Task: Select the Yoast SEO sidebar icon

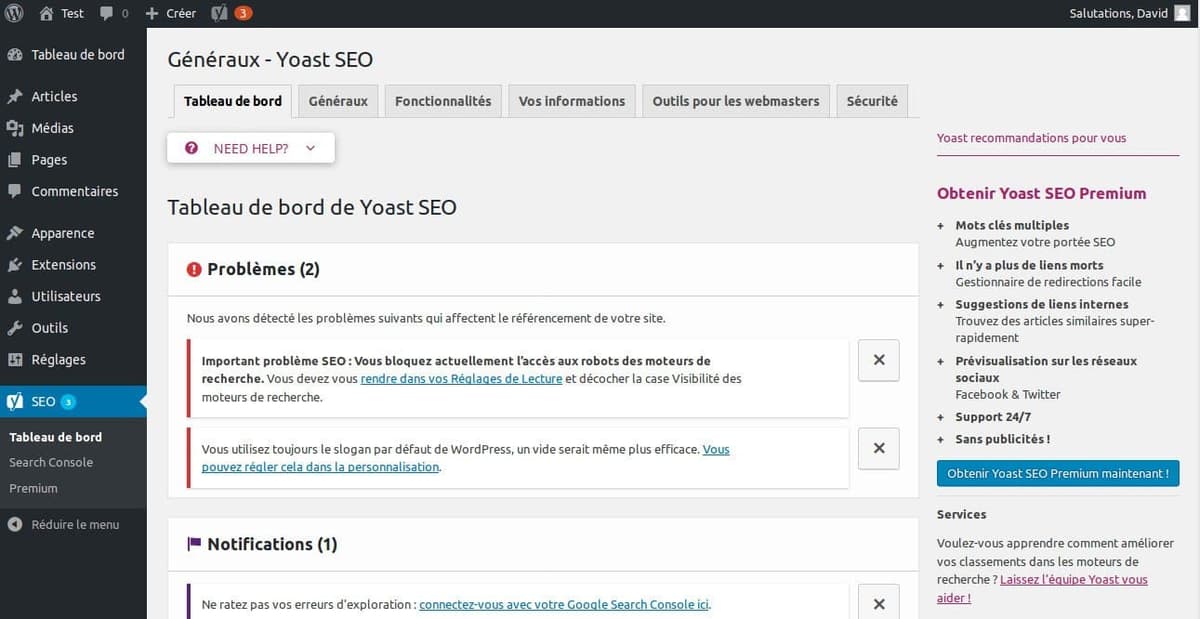Action: 15,401
